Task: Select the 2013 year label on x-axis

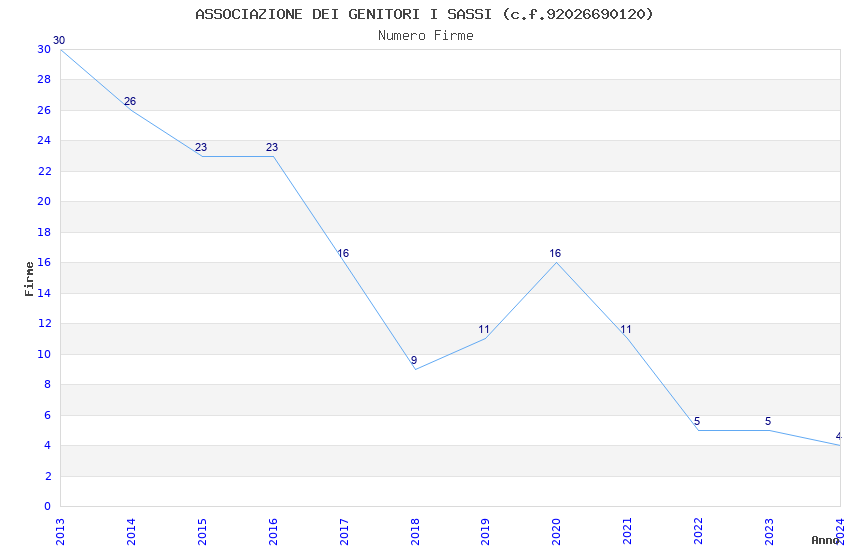Action: (x=60, y=532)
